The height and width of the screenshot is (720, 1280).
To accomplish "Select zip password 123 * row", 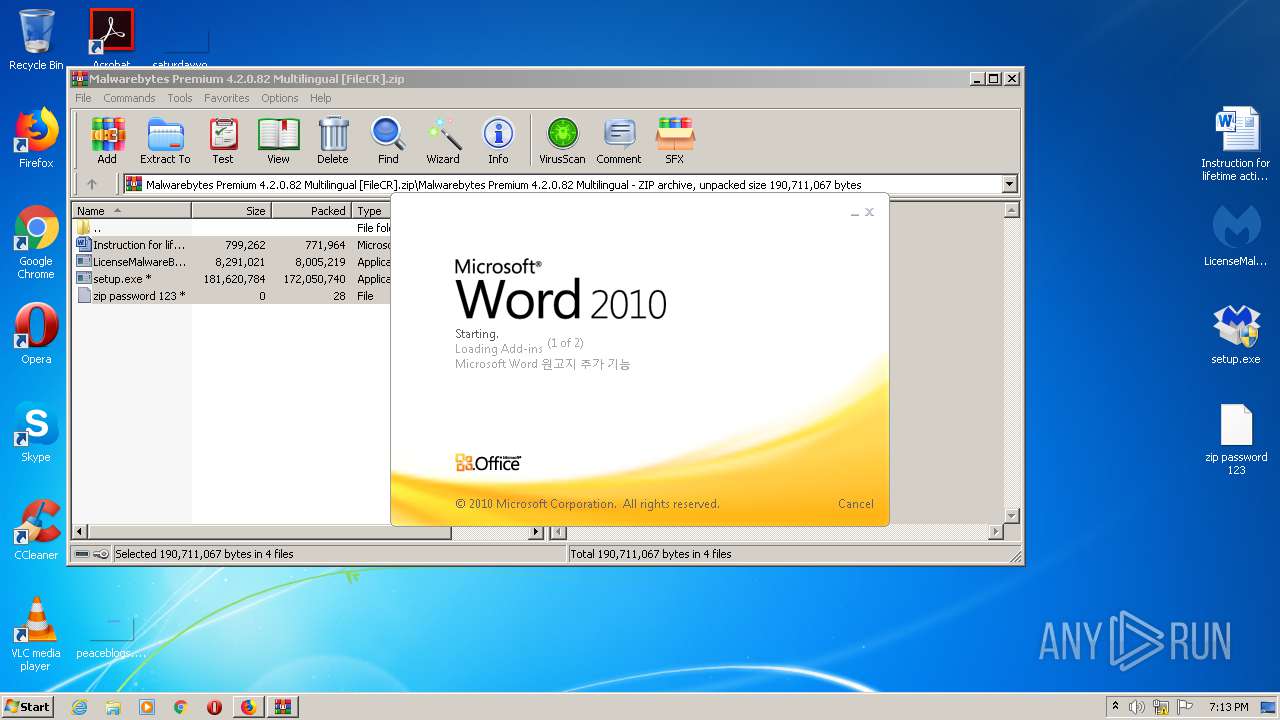I will click(231, 296).
